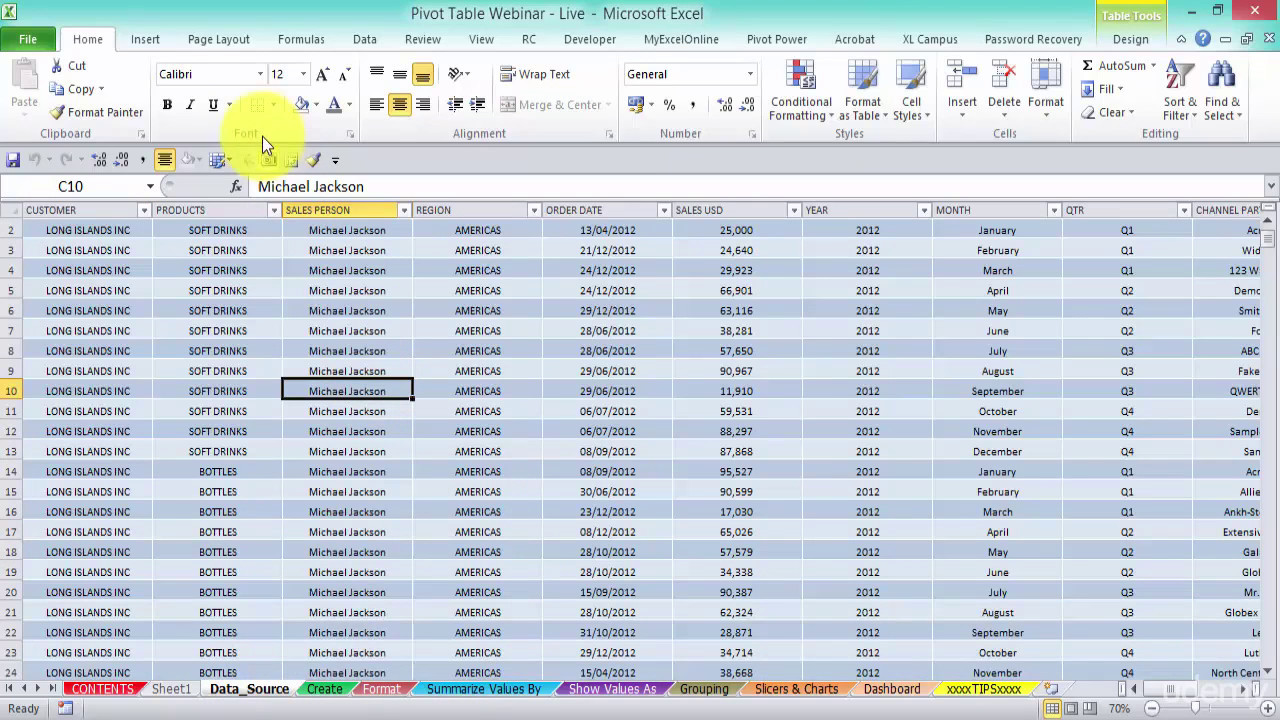Switch to the Insert ribbon tab

coord(145,40)
